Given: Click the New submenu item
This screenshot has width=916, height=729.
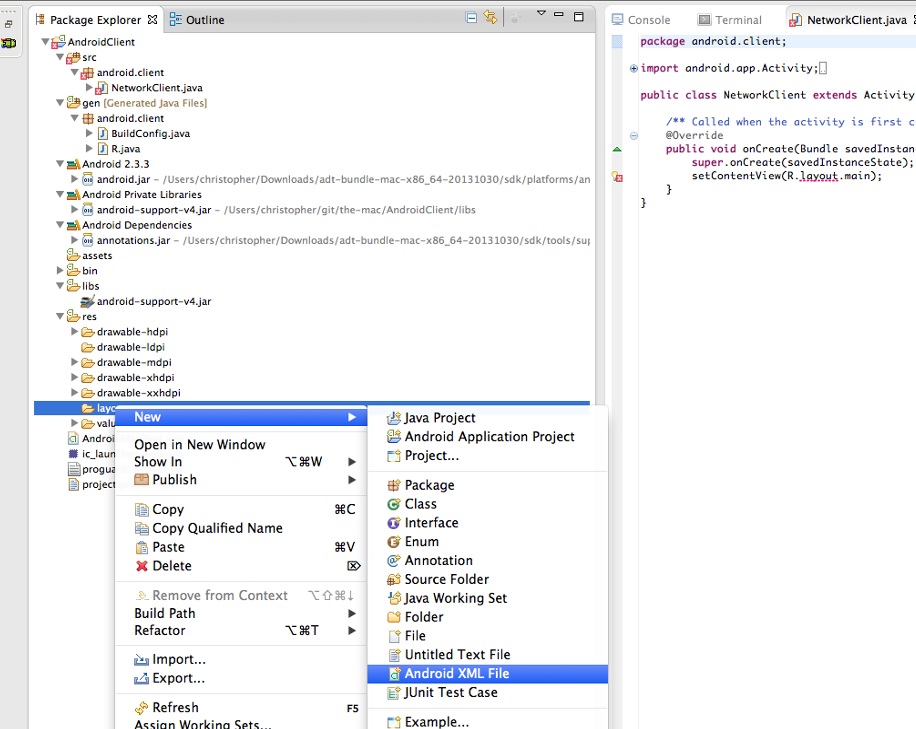Looking at the screenshot, I should [241, 417].
